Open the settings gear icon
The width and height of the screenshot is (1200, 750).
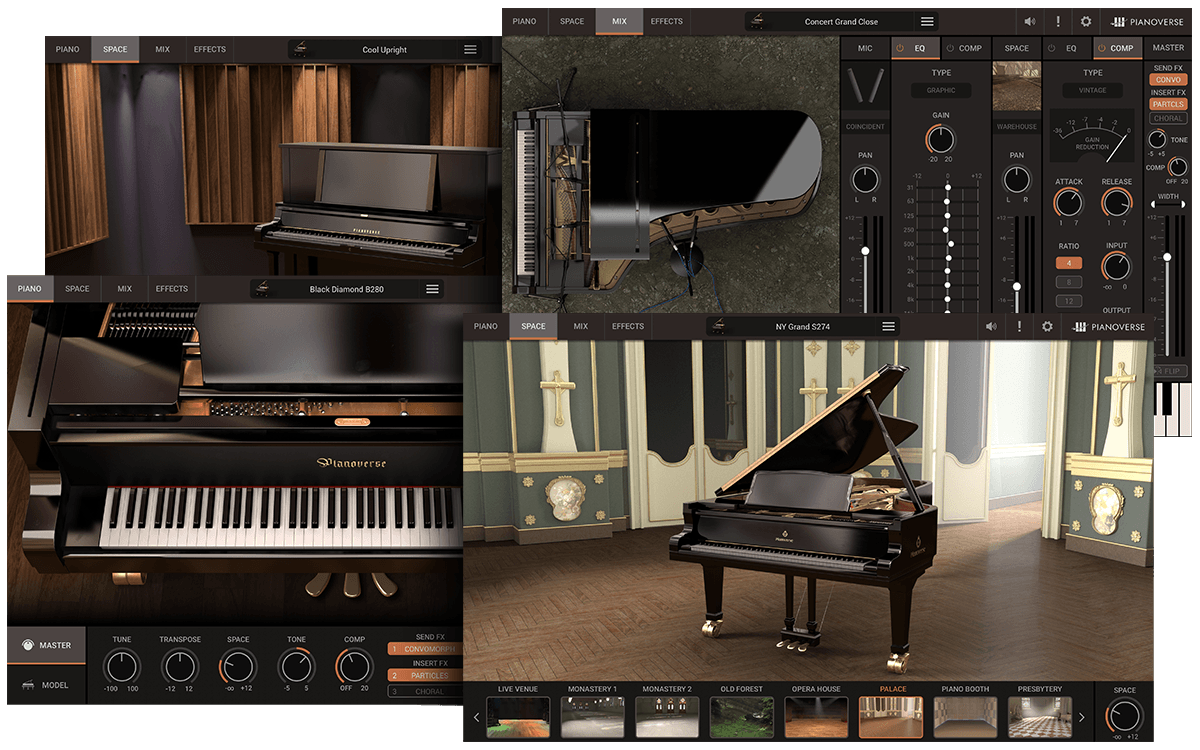coord(1086,21)
